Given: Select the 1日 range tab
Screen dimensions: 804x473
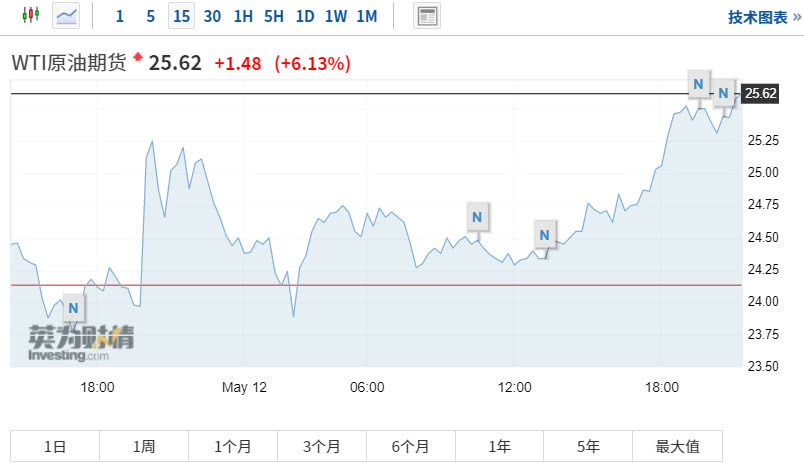Looking at the screenshot, I should pos(55,447).
